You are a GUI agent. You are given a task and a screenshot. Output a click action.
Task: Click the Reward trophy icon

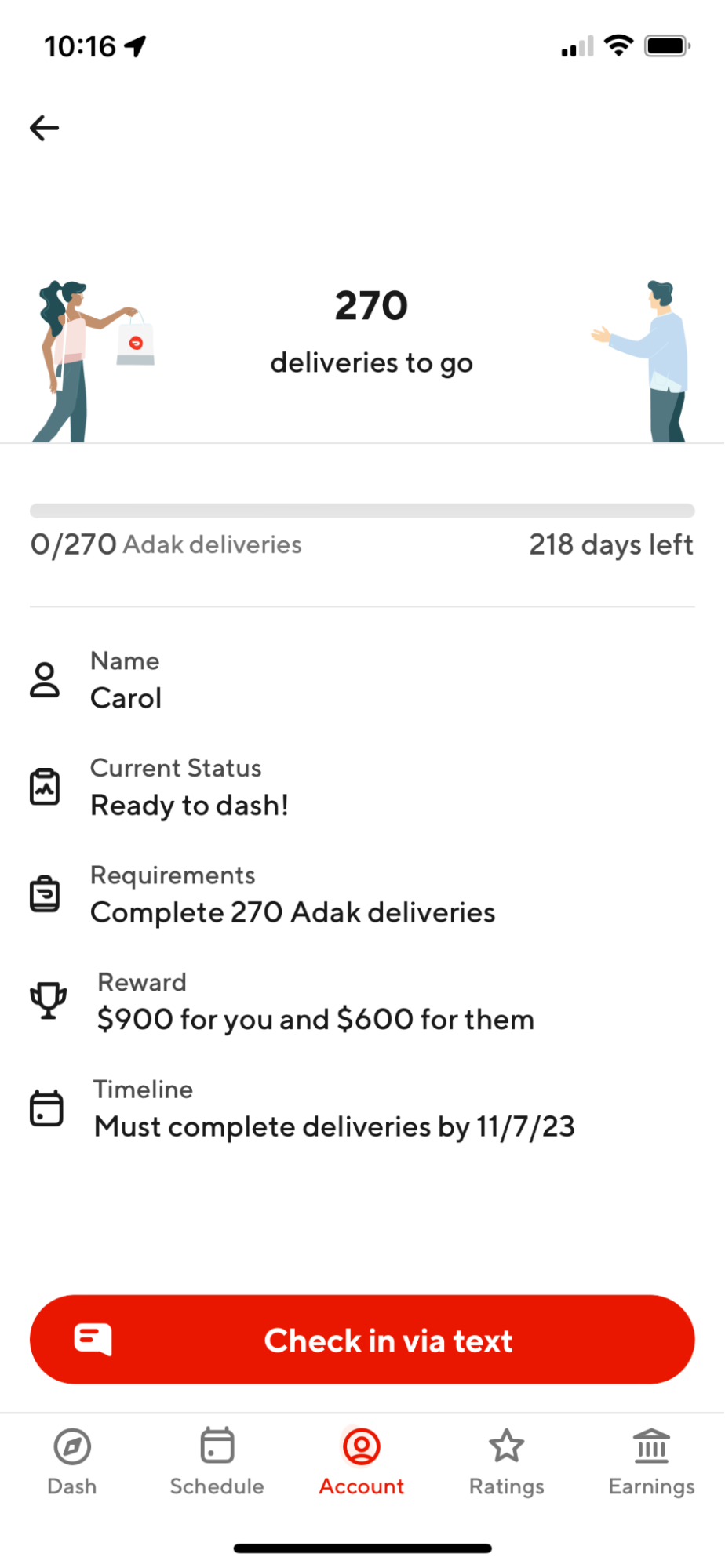click(x=48, y=1001)
